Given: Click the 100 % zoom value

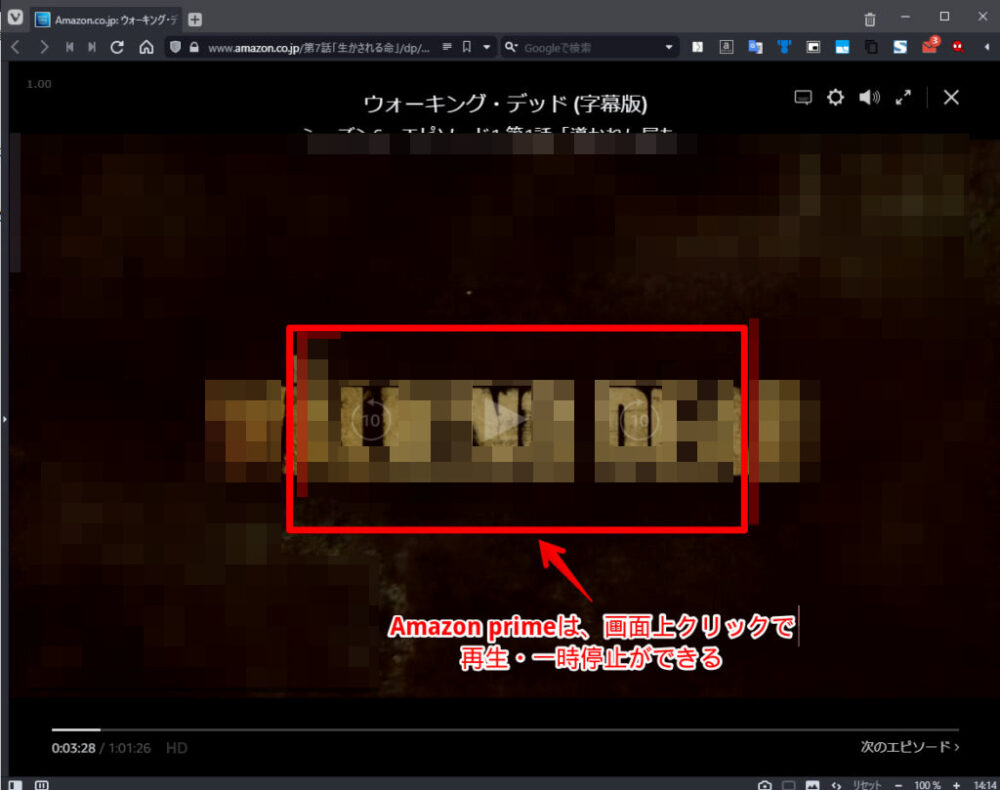Looking at the screenshot, I should [927, 785].
